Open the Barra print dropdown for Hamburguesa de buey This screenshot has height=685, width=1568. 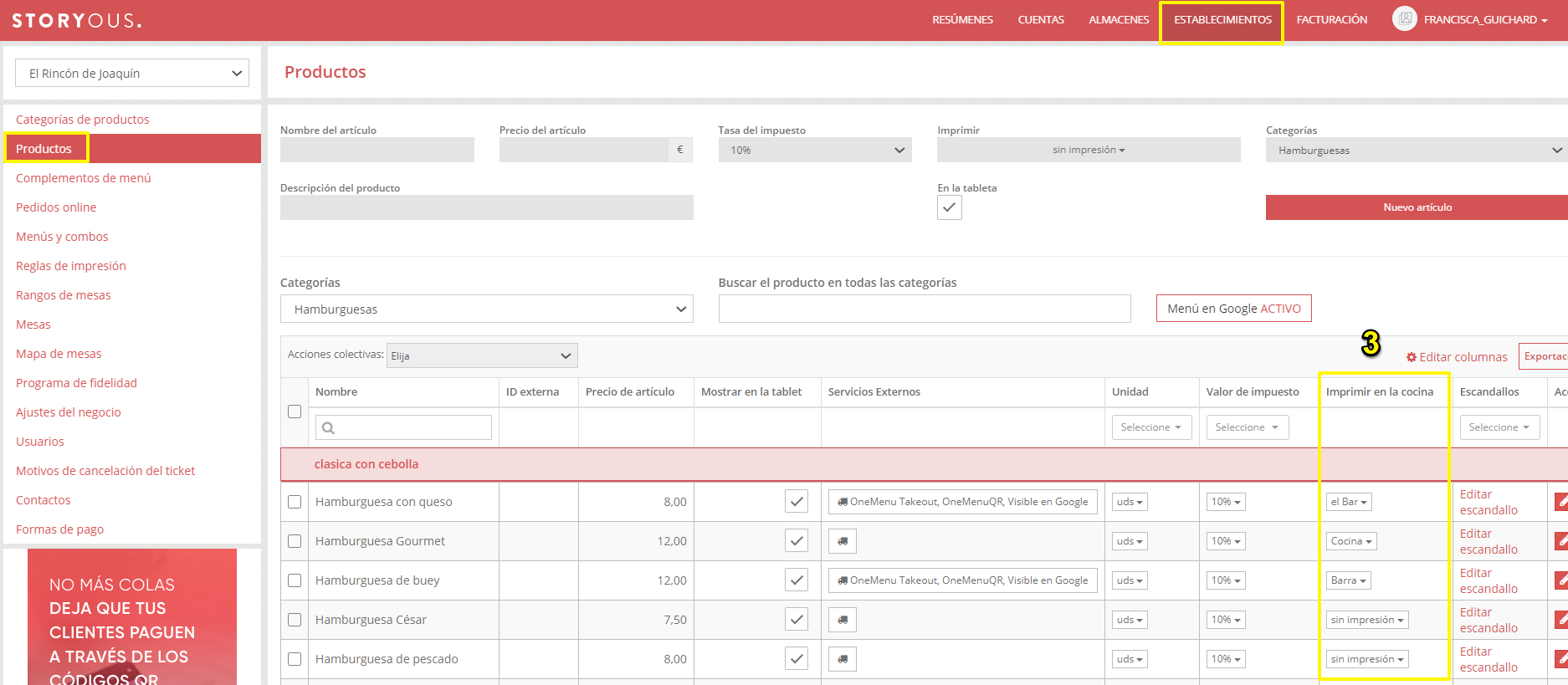click(x=1349, y=580)
